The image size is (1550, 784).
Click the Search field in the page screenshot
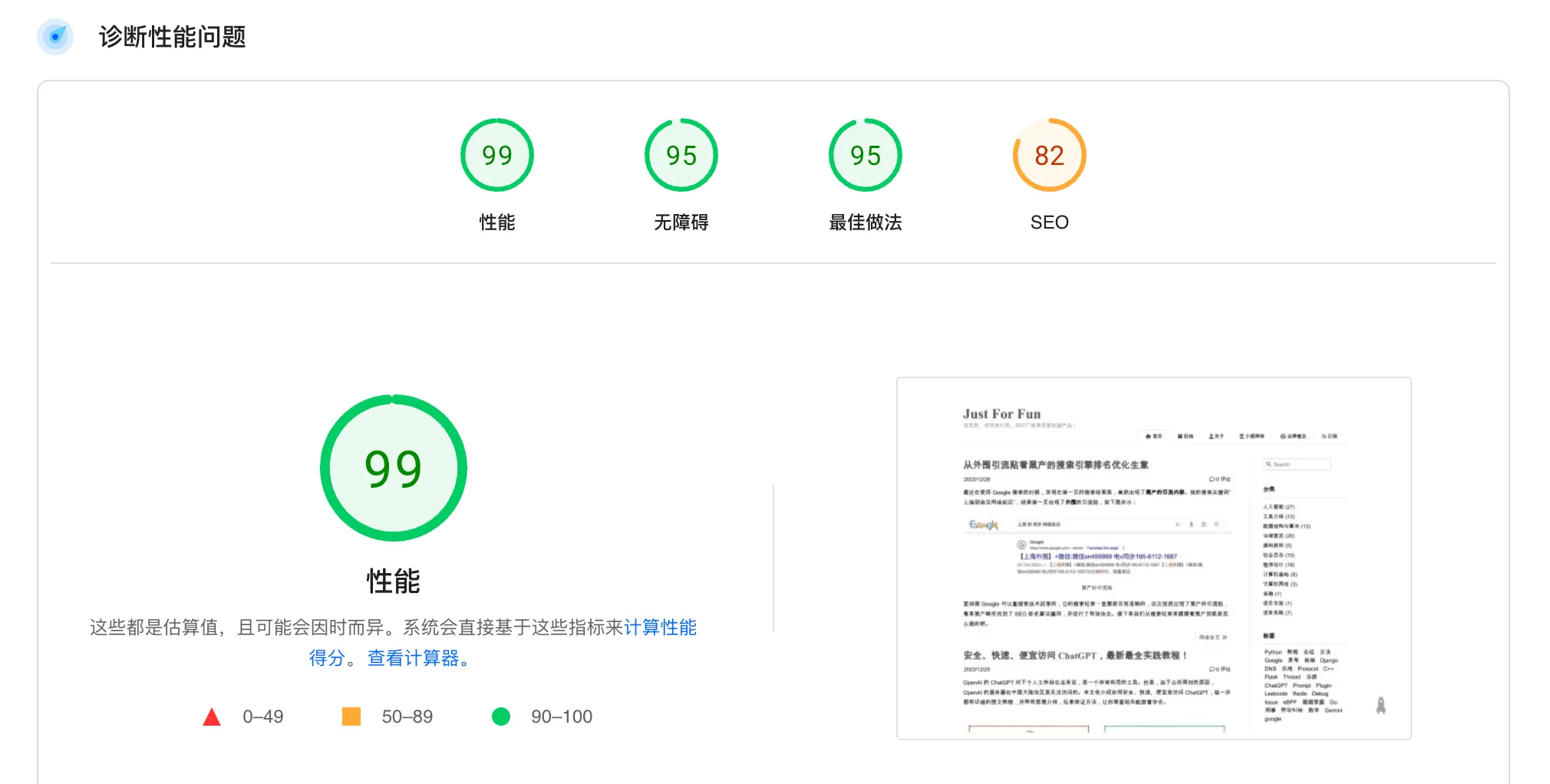pos(1298,464)
